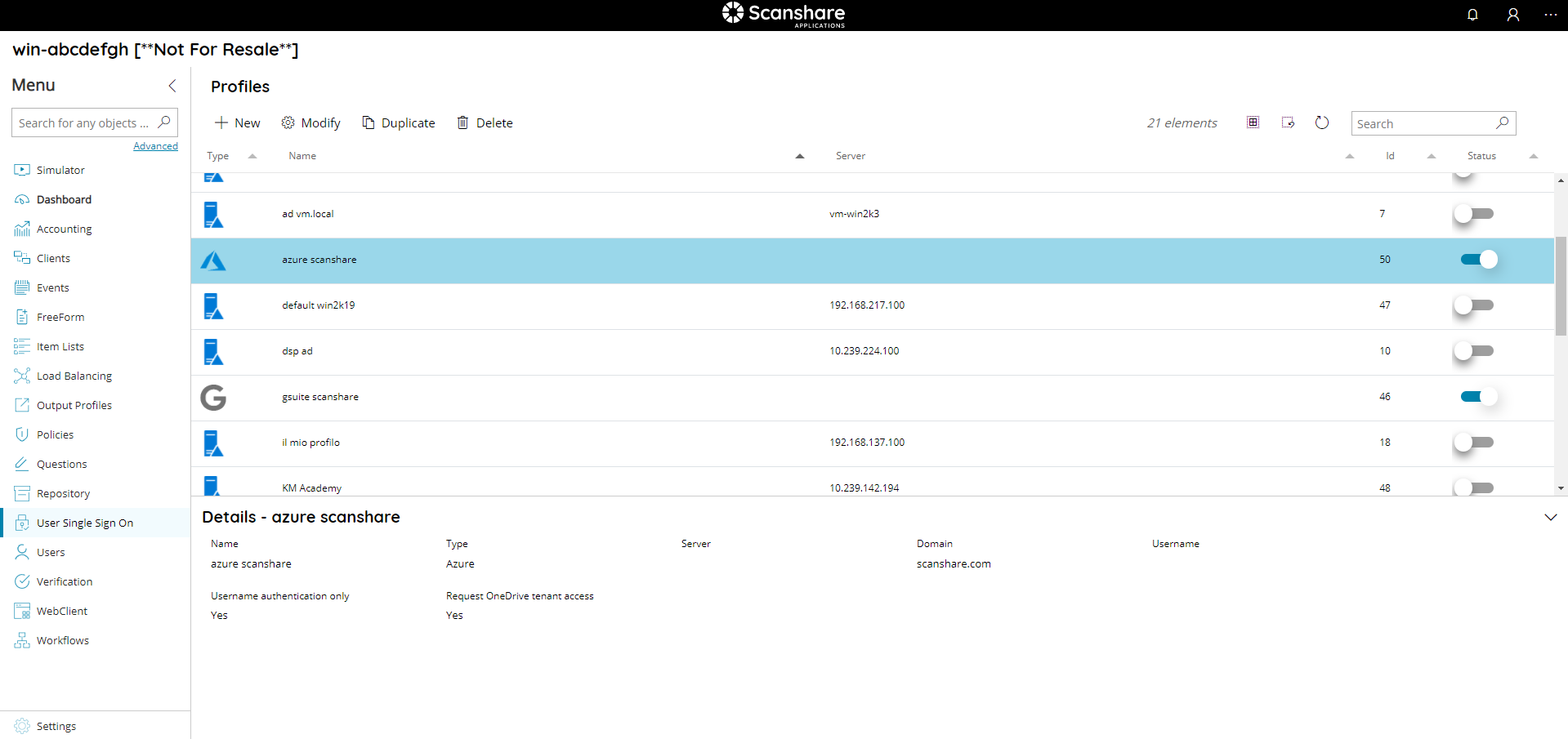The width and height of the screenshot is (1568, 739).
Task: Sort by the Id column arrow
Action: (1431, 156)
